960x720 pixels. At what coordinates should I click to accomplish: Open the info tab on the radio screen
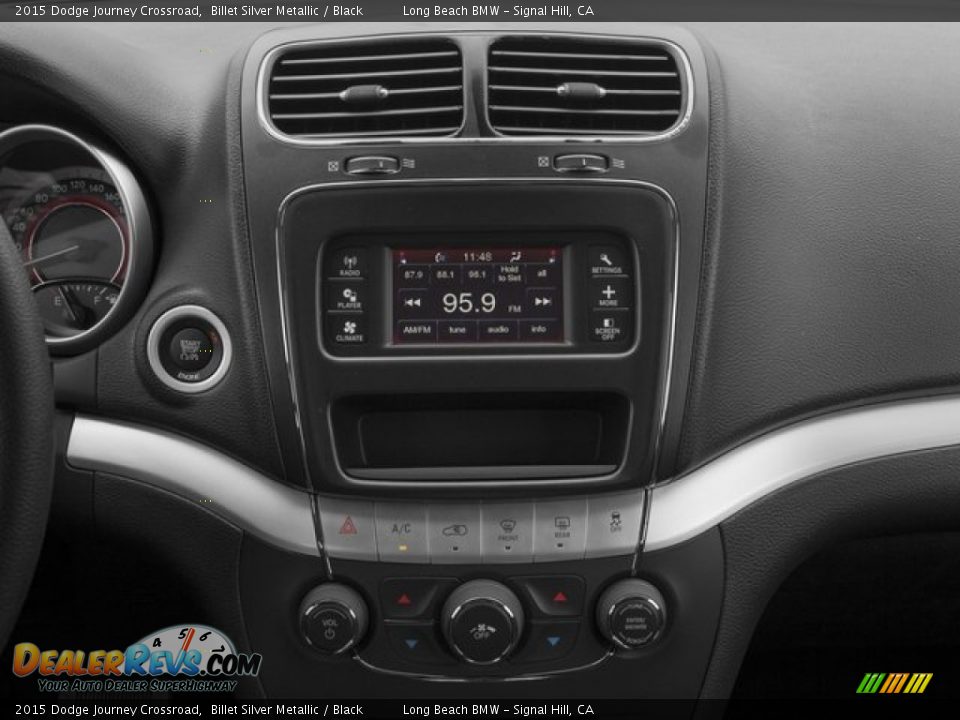538,329
